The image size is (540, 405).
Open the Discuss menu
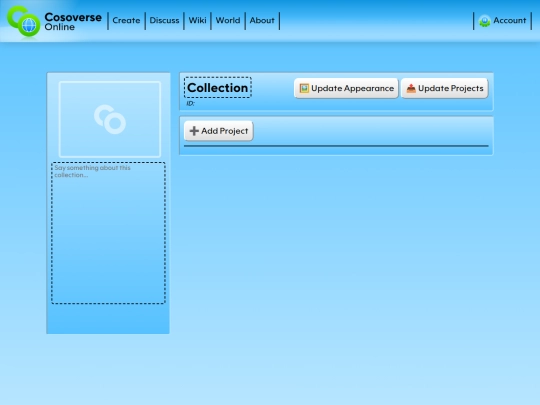click(164, 21)
